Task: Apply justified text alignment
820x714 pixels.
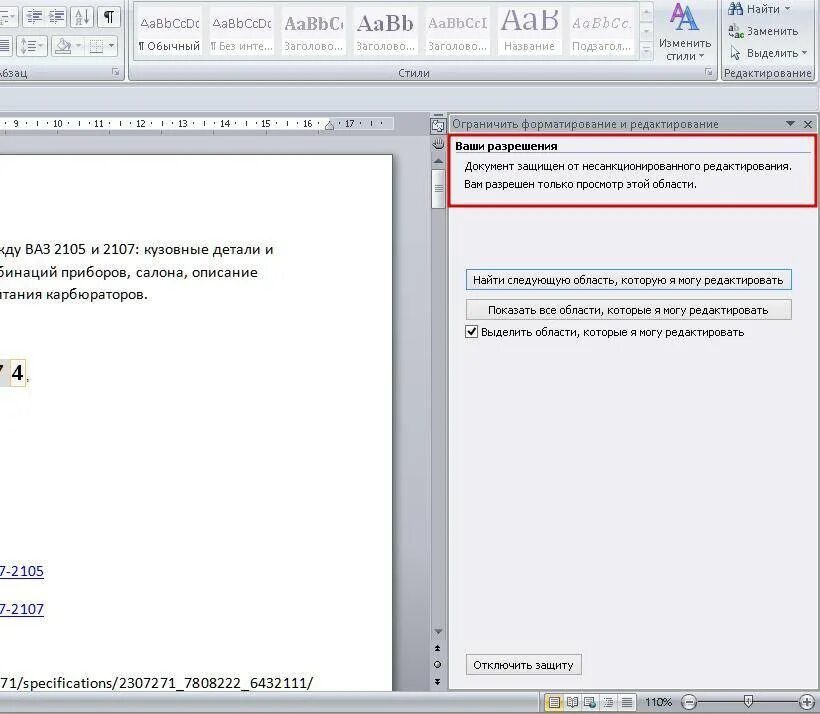Action: pos(5,46)
